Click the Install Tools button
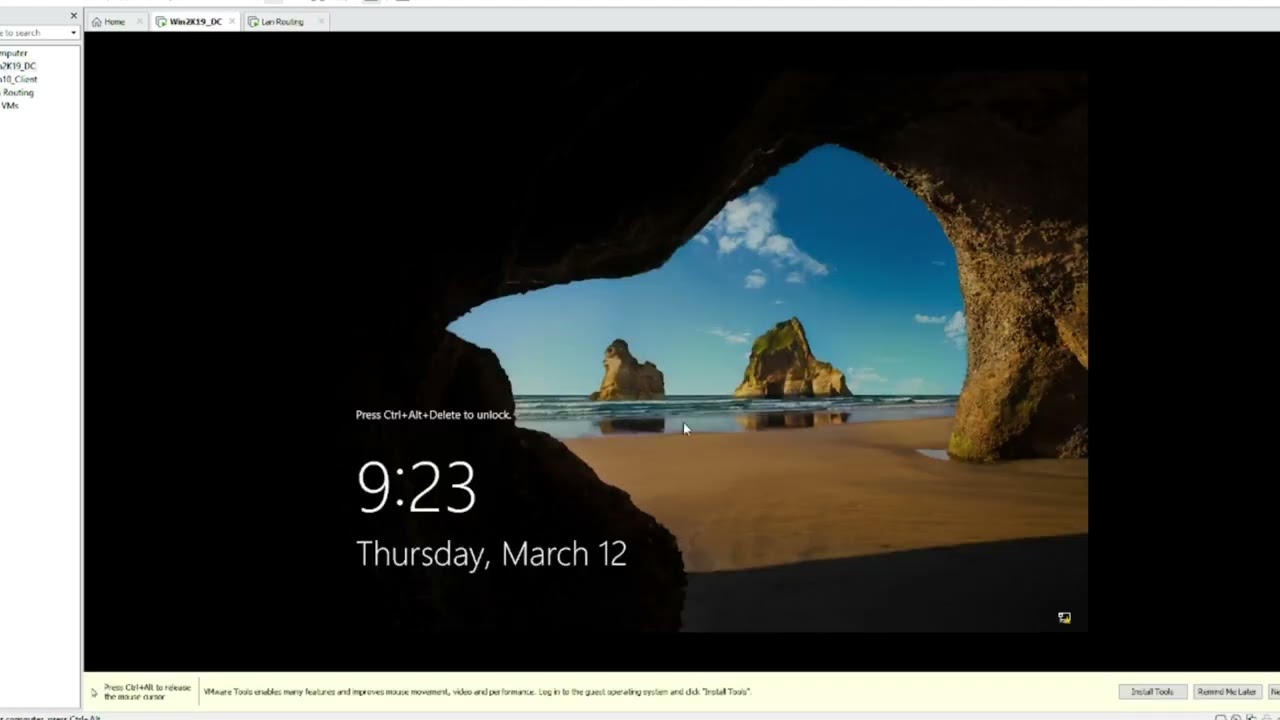1280x720 pixels. tap(1152, 692)
